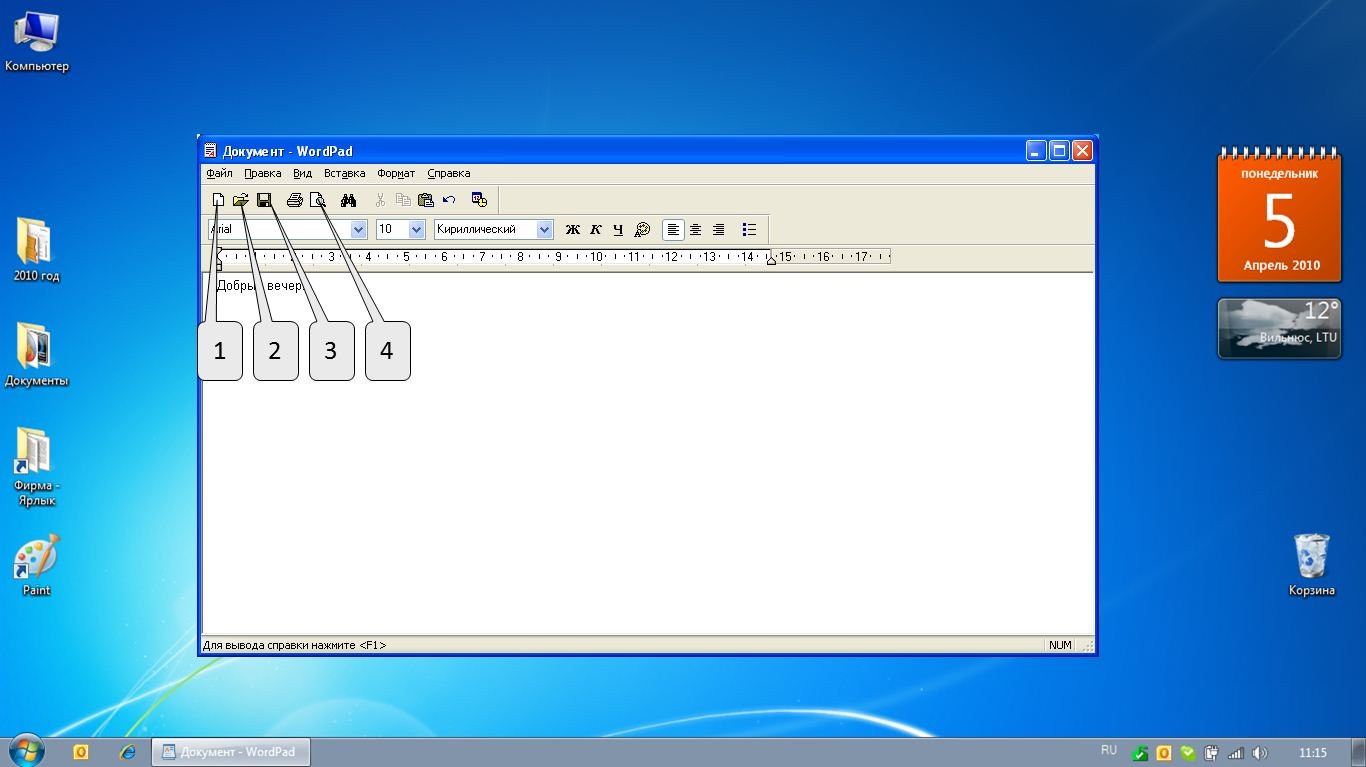
Task: Click the Find binoculars icon
Action: 348,200
